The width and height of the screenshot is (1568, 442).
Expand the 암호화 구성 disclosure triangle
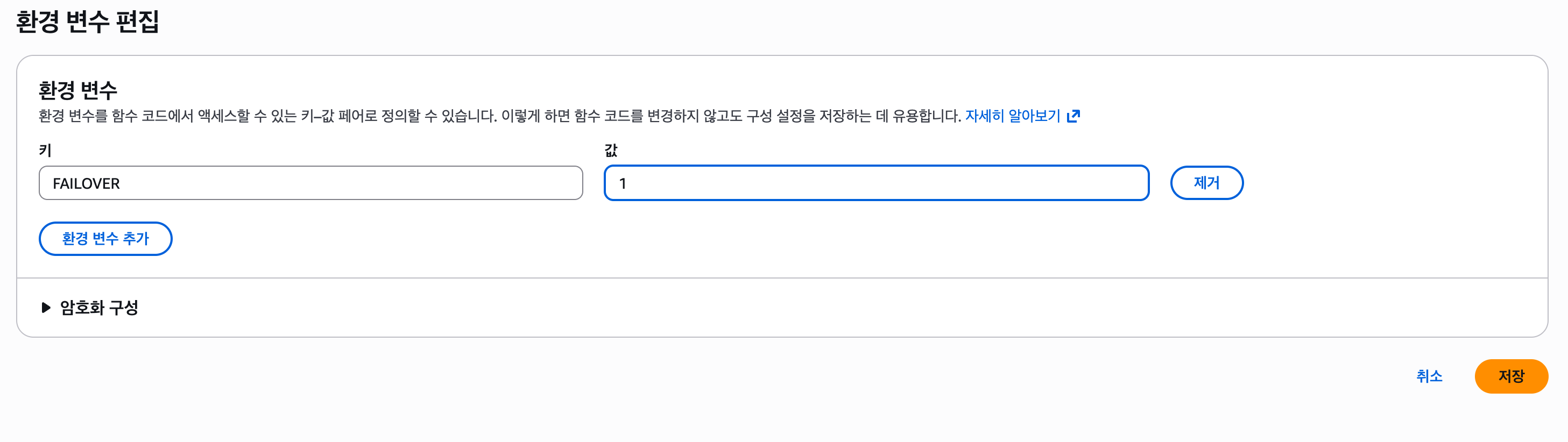coord(46,308)
